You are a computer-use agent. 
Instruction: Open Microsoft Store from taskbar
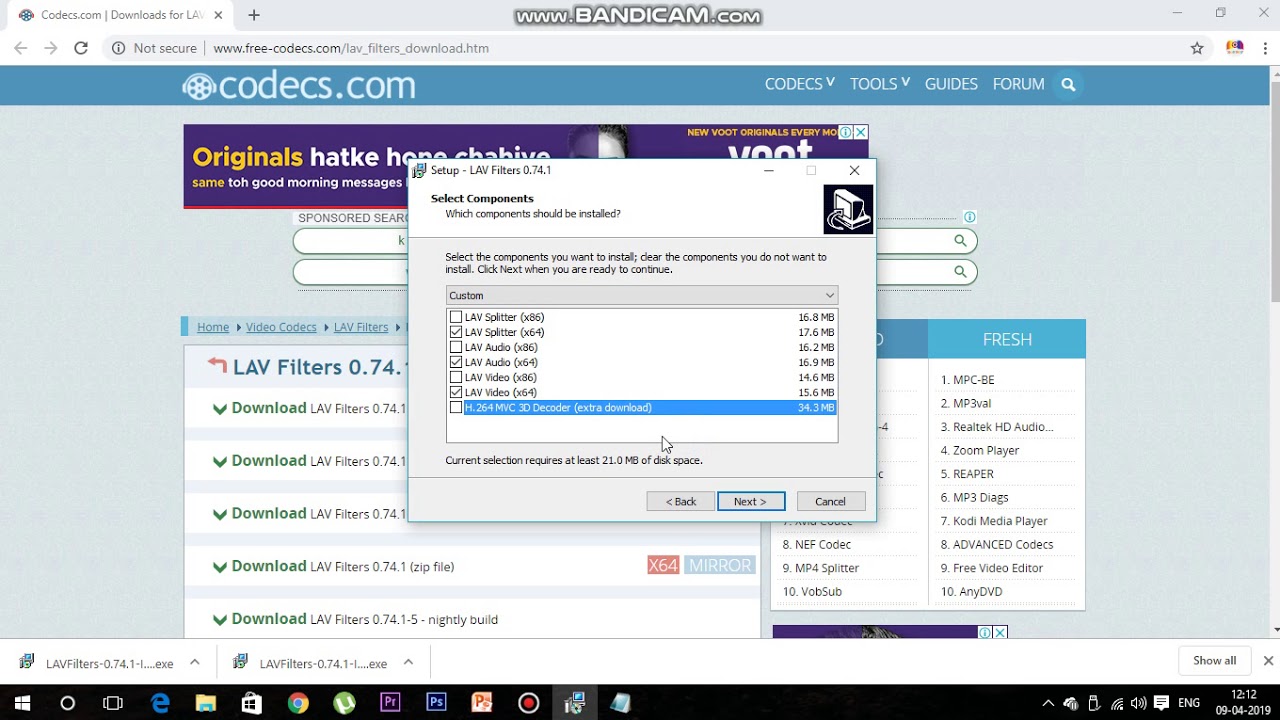click(x=251, y=703)
